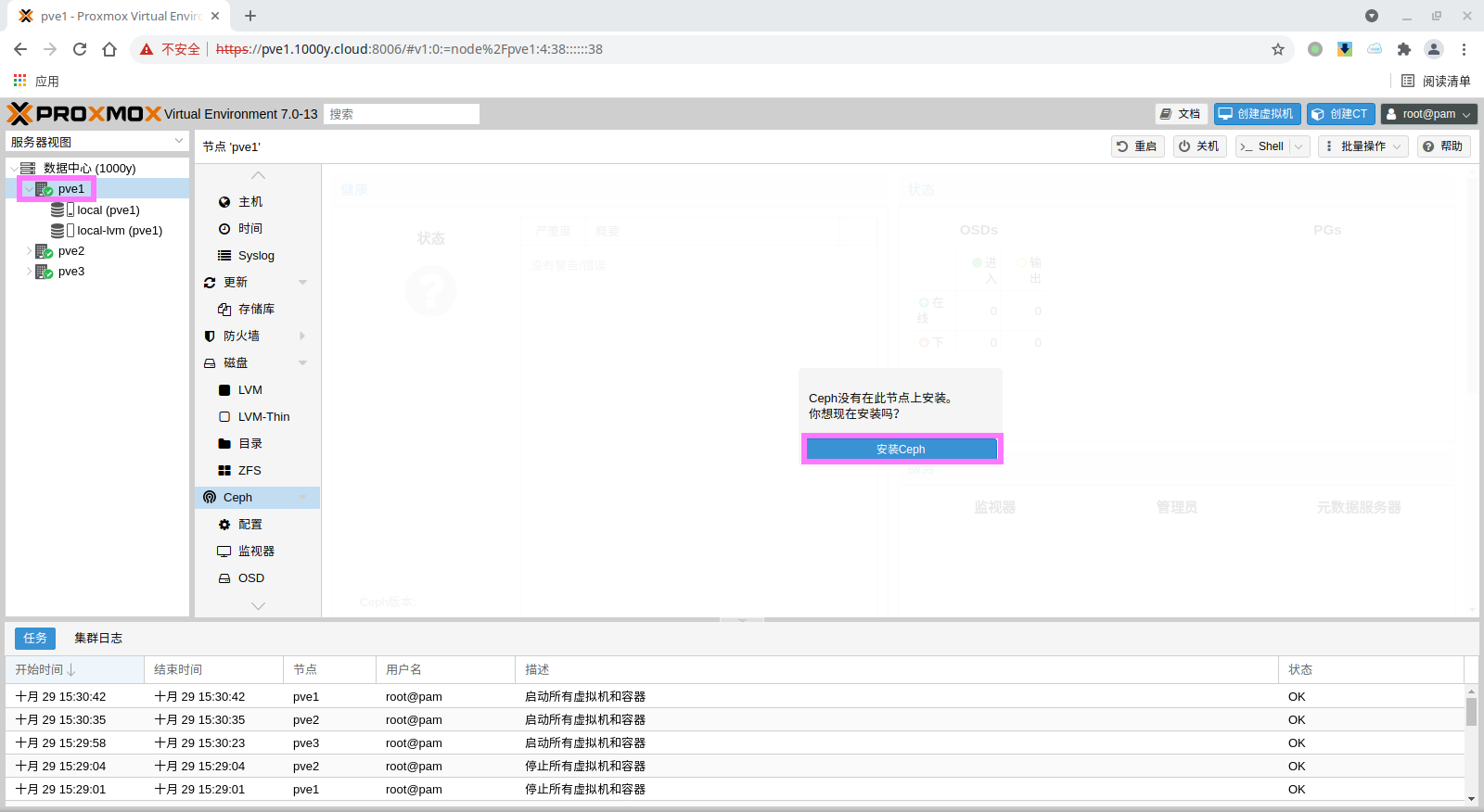The width and height of the screenshot is (1484, 812).
Task: Click the Shutdown node button
Action: 1199,146
